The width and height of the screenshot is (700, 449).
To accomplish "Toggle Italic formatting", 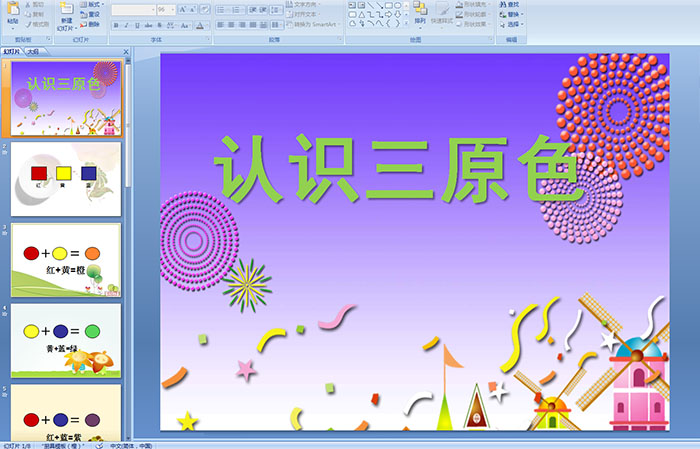I will click(x=126, y=25).
